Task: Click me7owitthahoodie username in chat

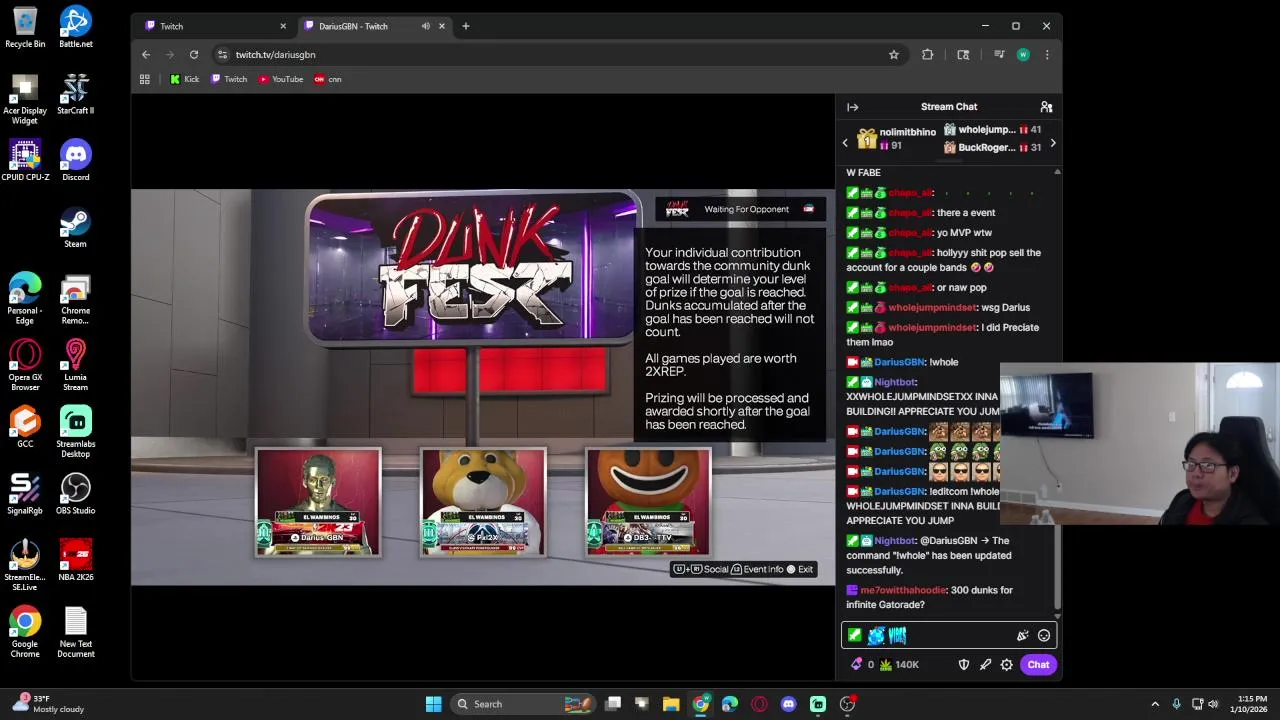Action: pos(903,590)
